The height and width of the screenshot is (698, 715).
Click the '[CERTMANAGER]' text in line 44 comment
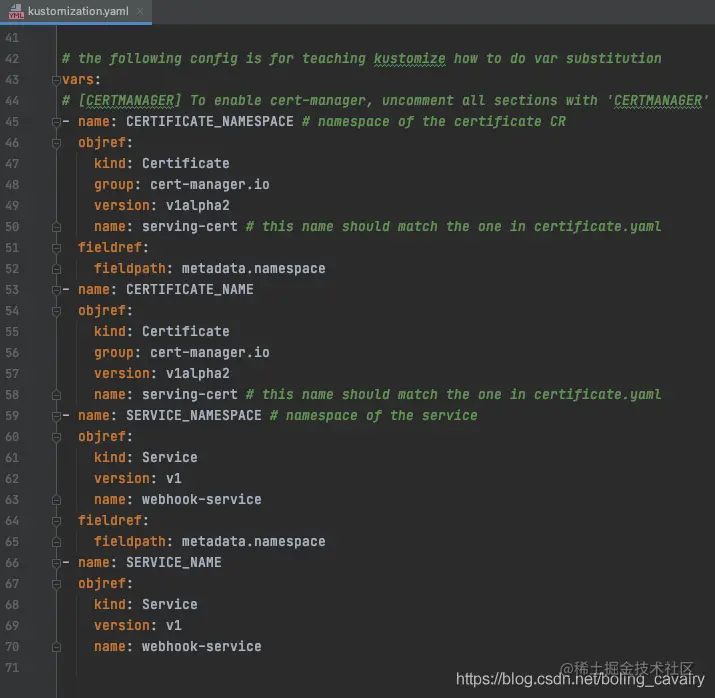pos(130,101)
